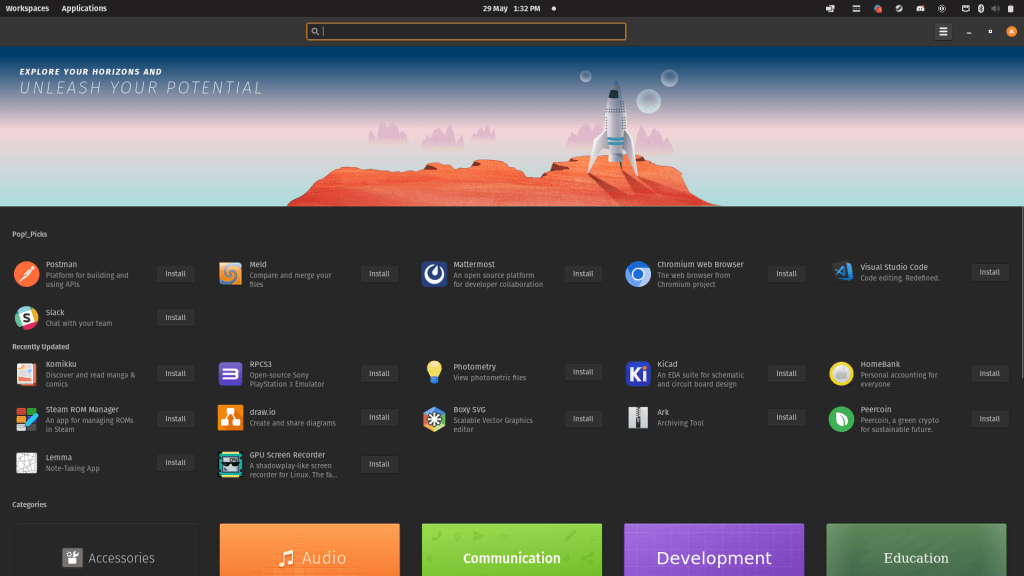1024x576 pixels.
Task: Open the Discord tray icon
Action: [920, 8]
